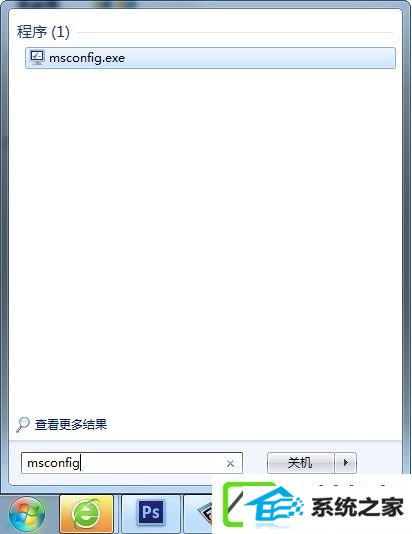Select the 程序 (1) category header
Screen dimensions: 412x534
(x=43, y=32)
